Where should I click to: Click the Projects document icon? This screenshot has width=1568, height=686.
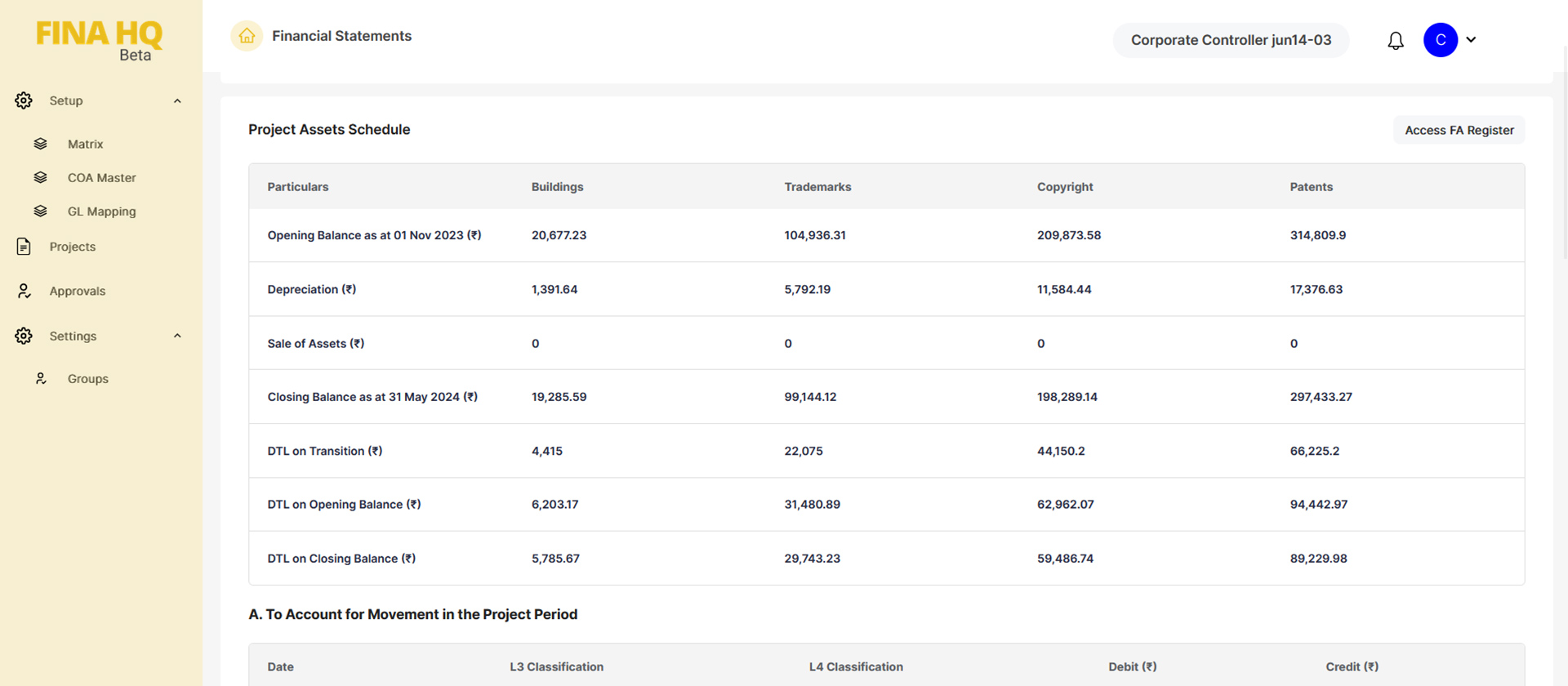pos(24,247)
